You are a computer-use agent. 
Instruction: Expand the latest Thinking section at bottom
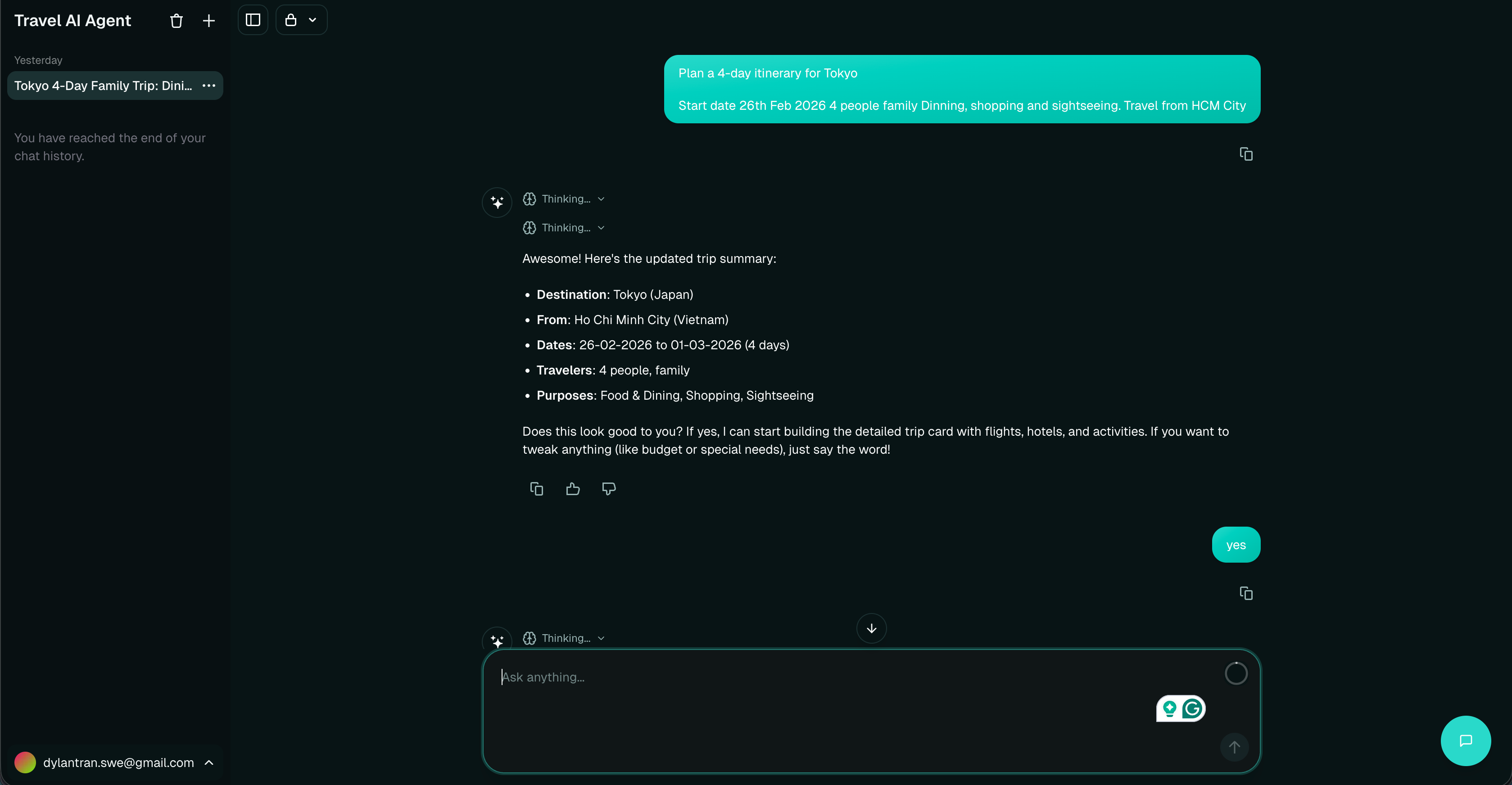(x=565, y=638)
